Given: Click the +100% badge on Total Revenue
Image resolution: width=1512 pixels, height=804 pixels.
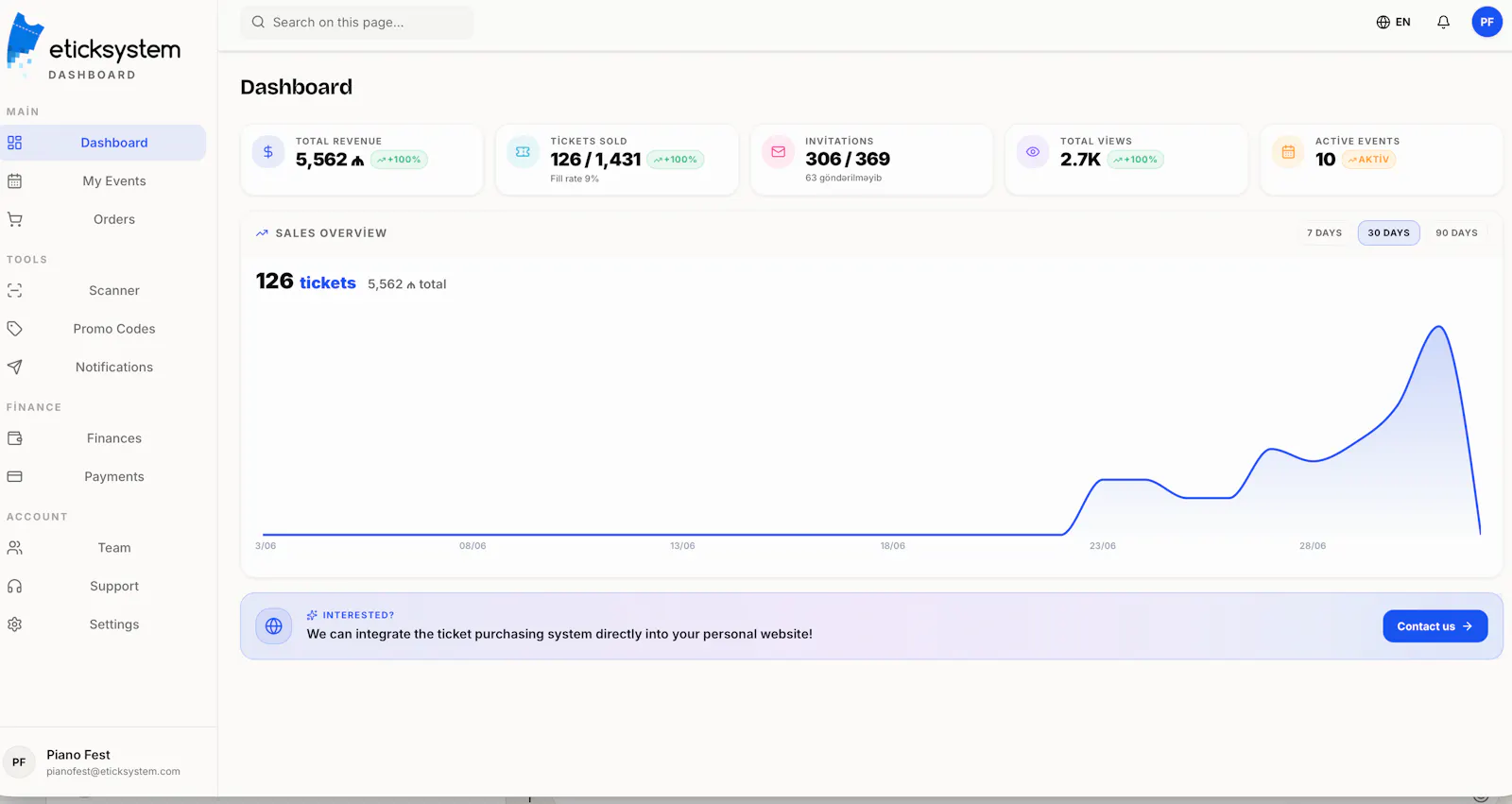Looking at the screenshot, I should point(399,160).
